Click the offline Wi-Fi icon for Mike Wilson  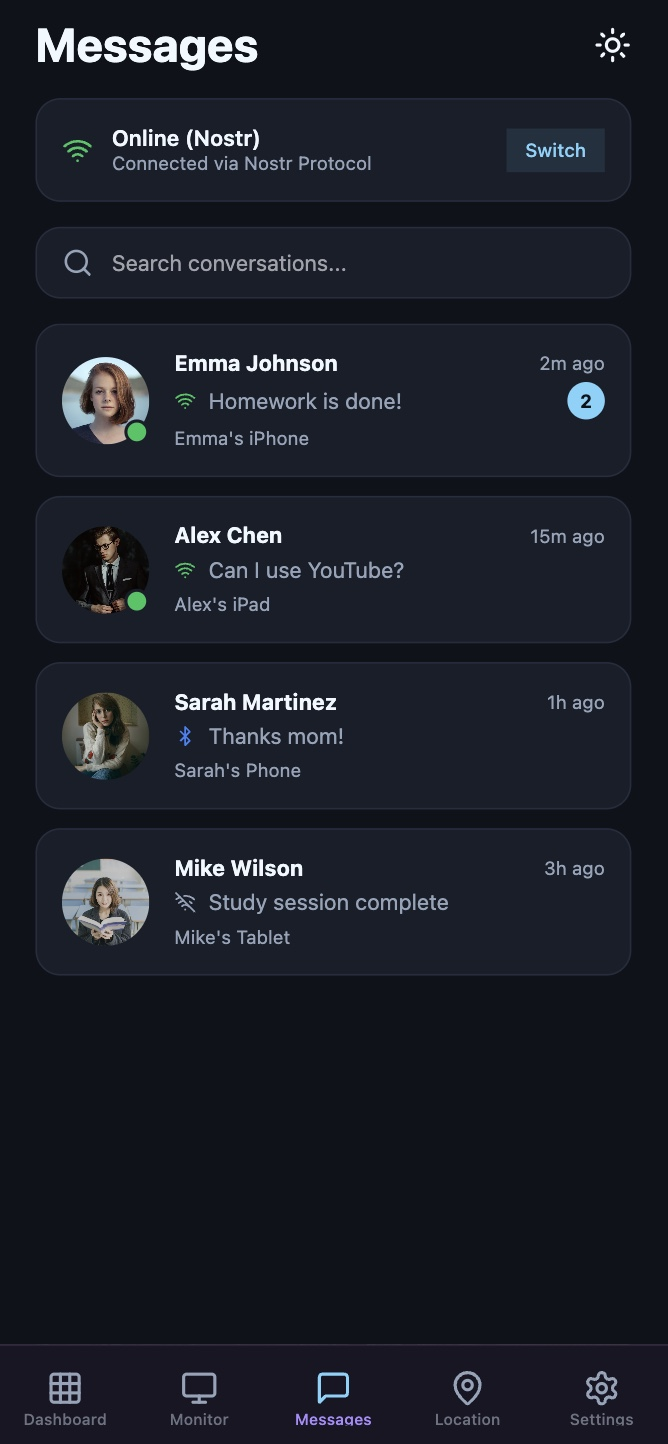coord(185,903)
